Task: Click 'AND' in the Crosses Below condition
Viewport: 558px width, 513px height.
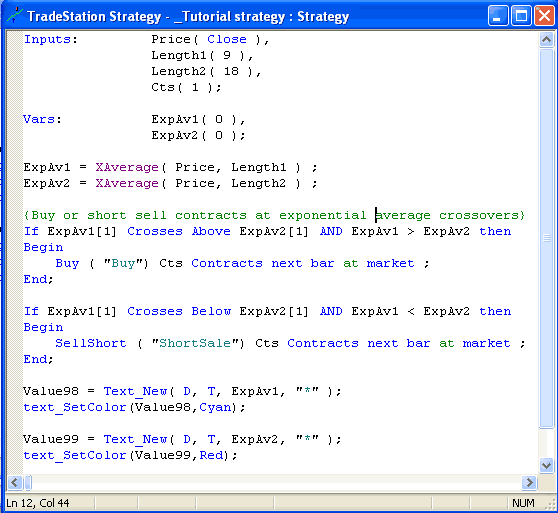Action: point(331,311)
